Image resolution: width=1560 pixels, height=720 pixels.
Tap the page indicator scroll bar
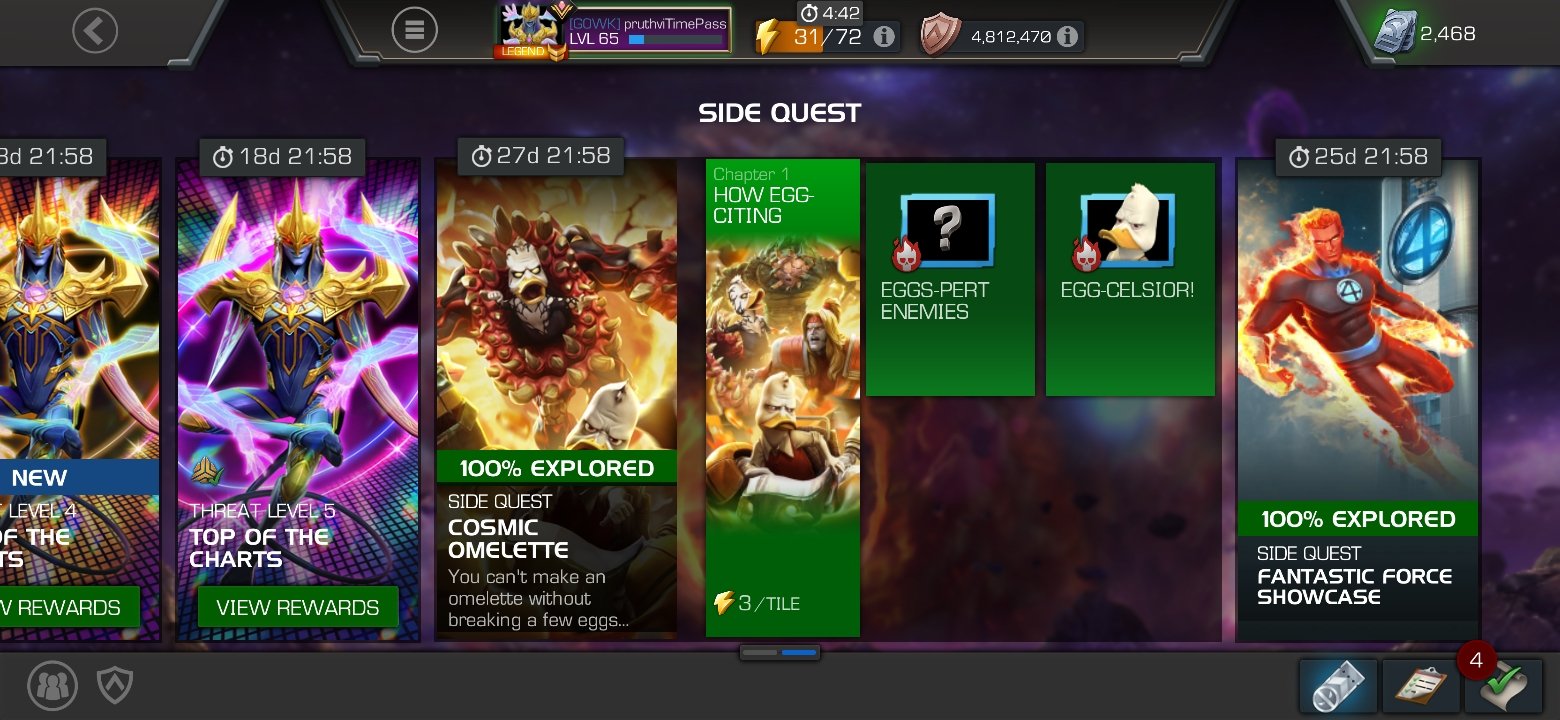(780, 652)
